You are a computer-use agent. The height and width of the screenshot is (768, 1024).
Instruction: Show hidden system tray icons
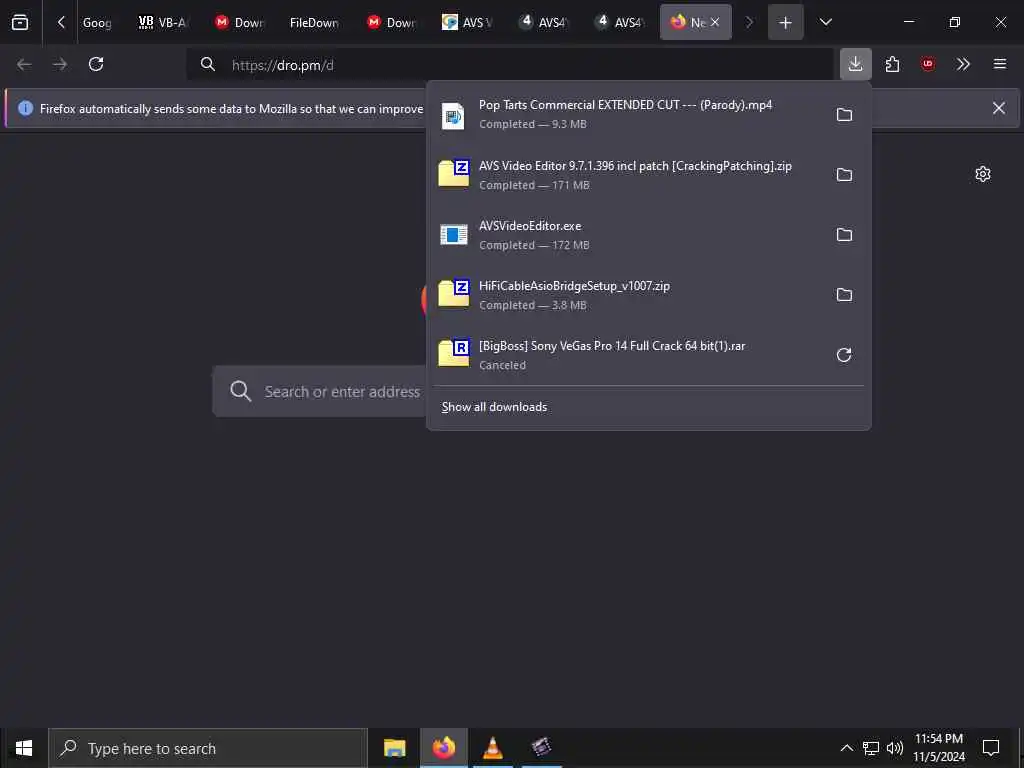846,748
